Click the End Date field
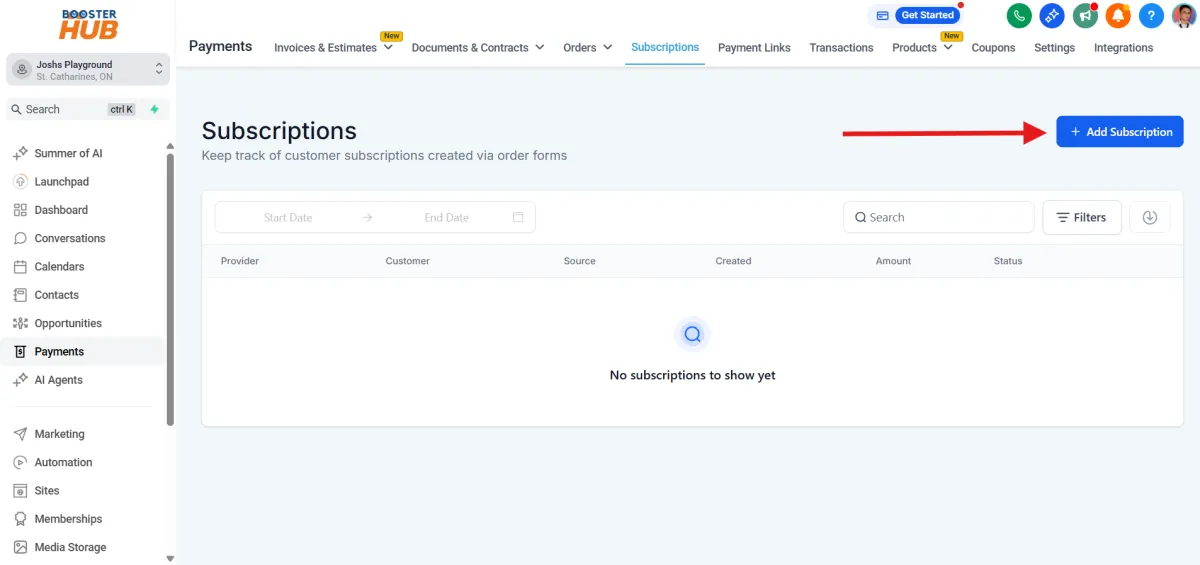Viewport: 1200px width, 565px height. click(x=446, y=217)
